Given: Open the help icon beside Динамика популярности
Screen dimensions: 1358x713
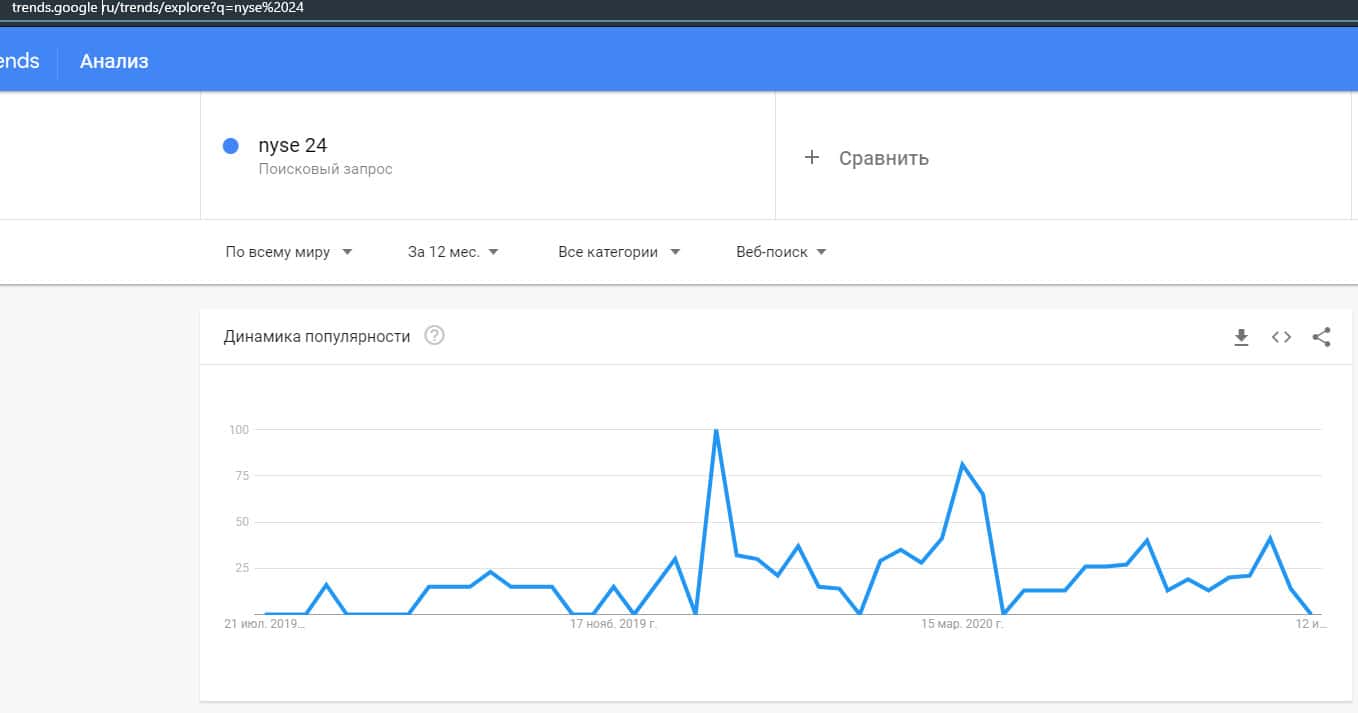Looking at the screenshot, I should click(434, 336).
